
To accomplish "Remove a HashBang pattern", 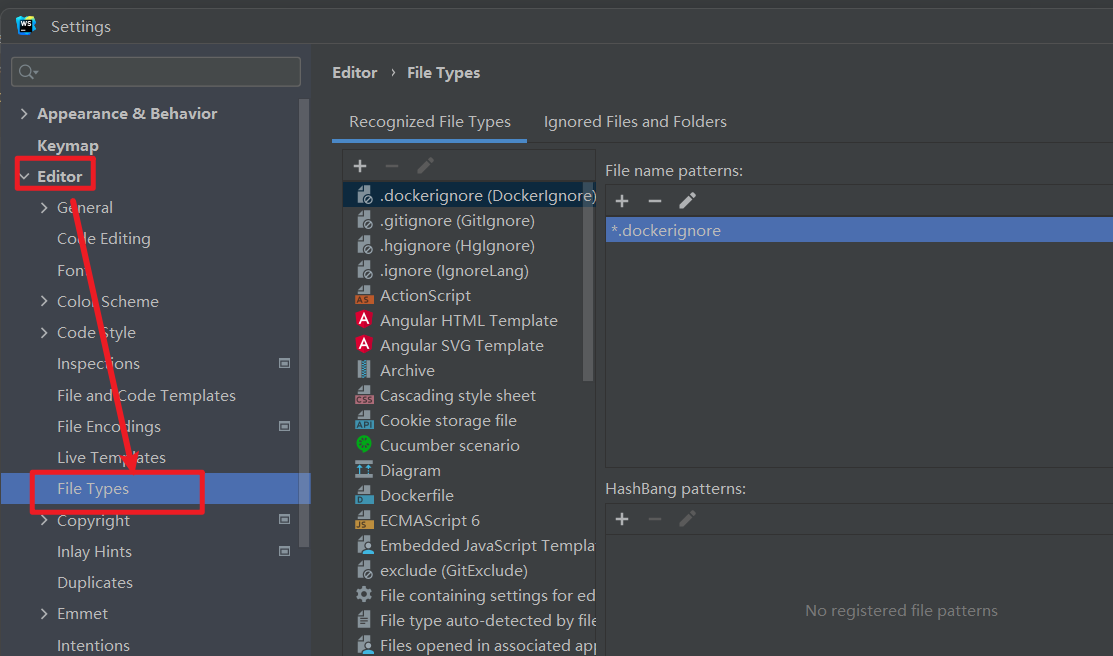I will click(x=654, y=519).
